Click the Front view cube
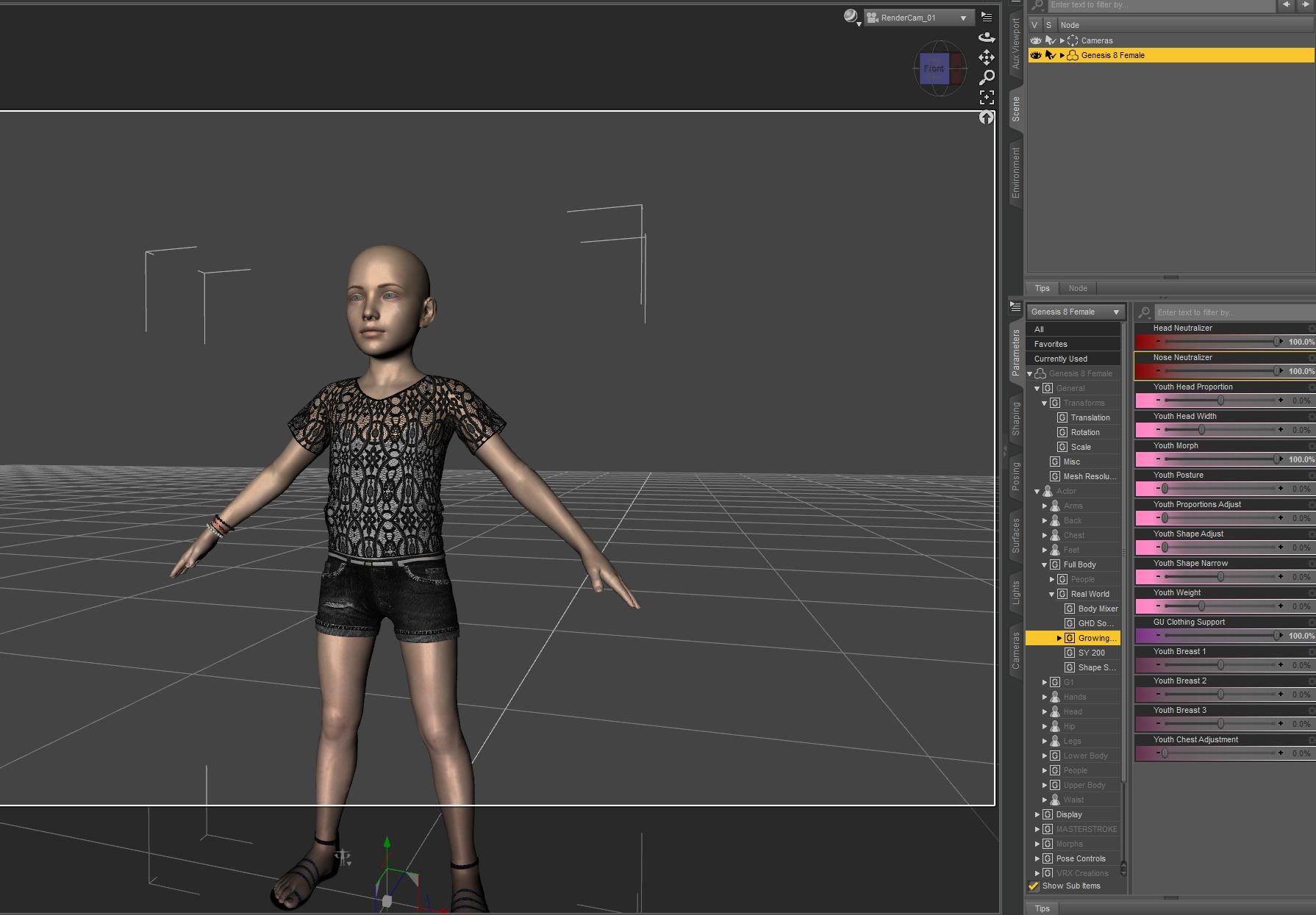This screenshot has width=1316, height=915. 934,68
